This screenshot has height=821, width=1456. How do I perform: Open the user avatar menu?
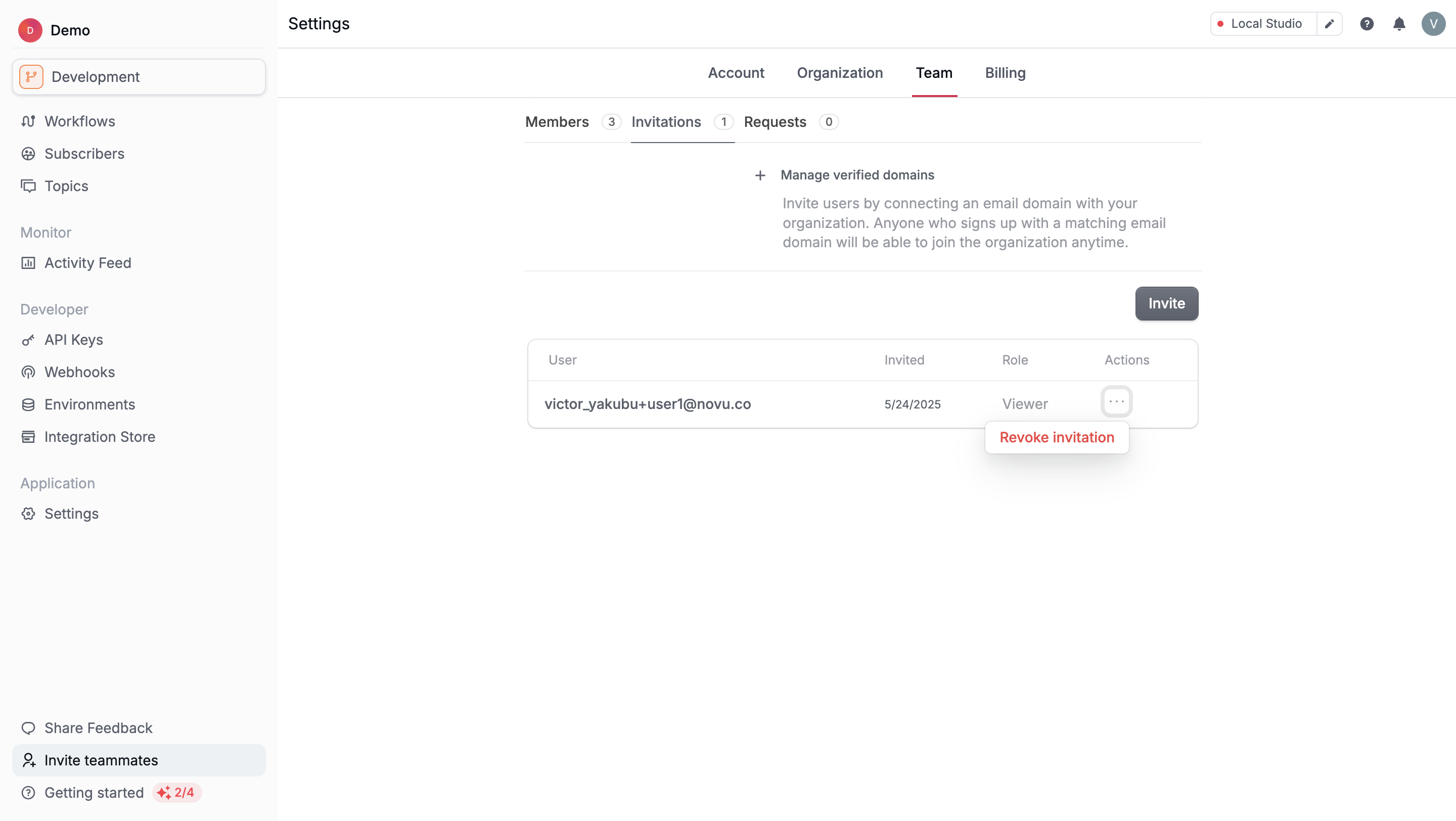tap(1433, 24)
